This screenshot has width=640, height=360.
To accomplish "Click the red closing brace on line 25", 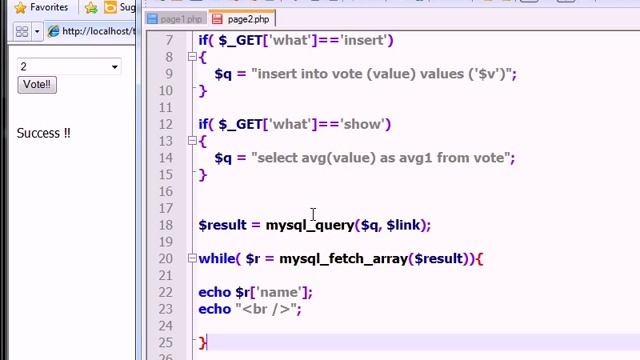I will pos(202,343).
